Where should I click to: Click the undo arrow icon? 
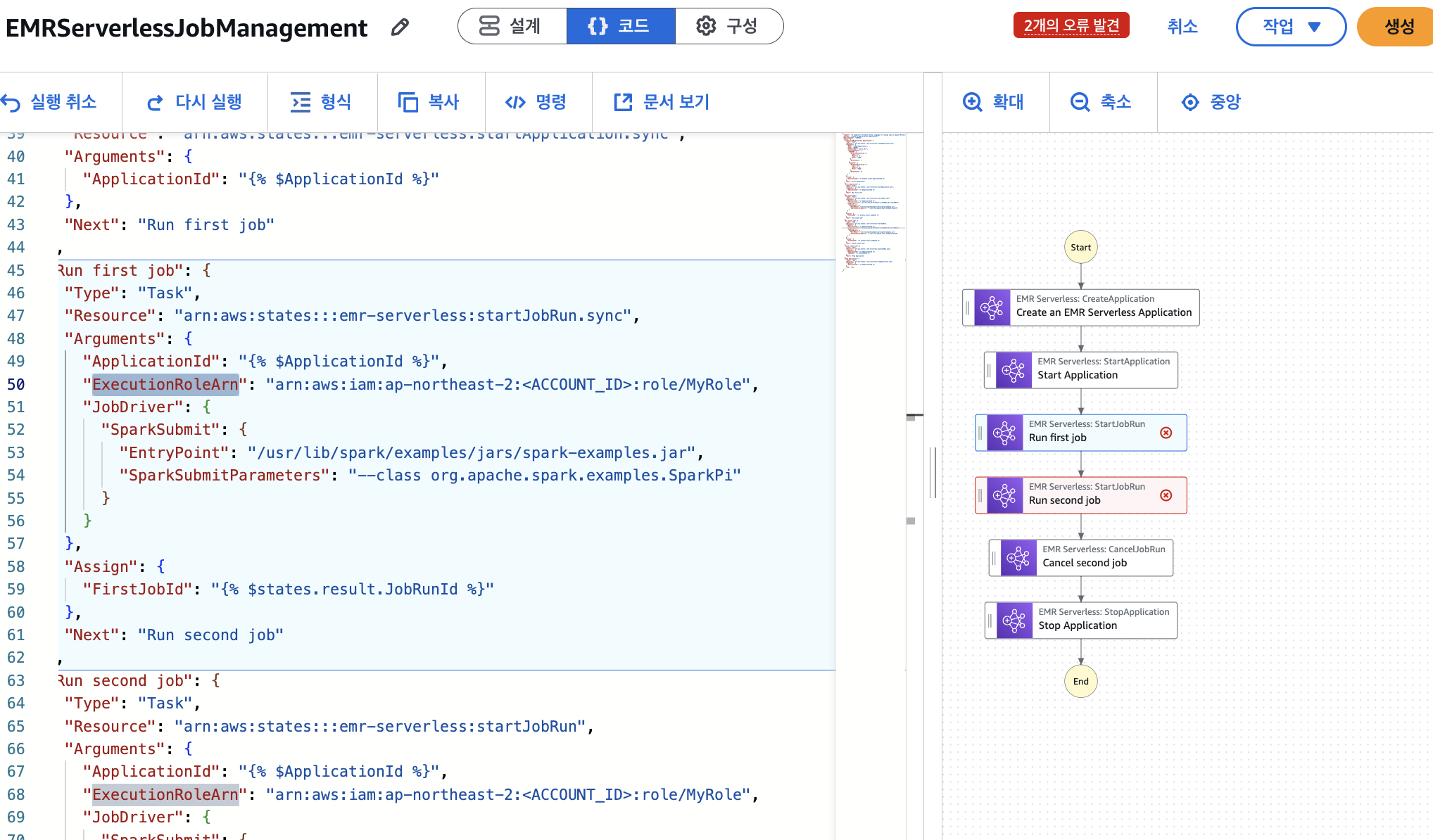(x=11, y=103)
